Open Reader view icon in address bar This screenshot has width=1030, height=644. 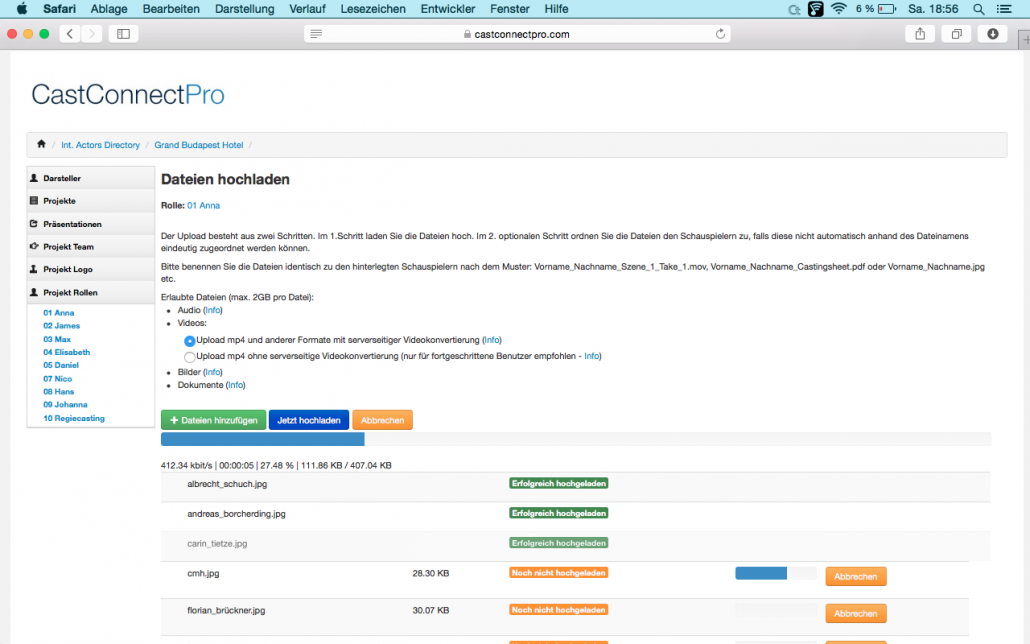316,34
